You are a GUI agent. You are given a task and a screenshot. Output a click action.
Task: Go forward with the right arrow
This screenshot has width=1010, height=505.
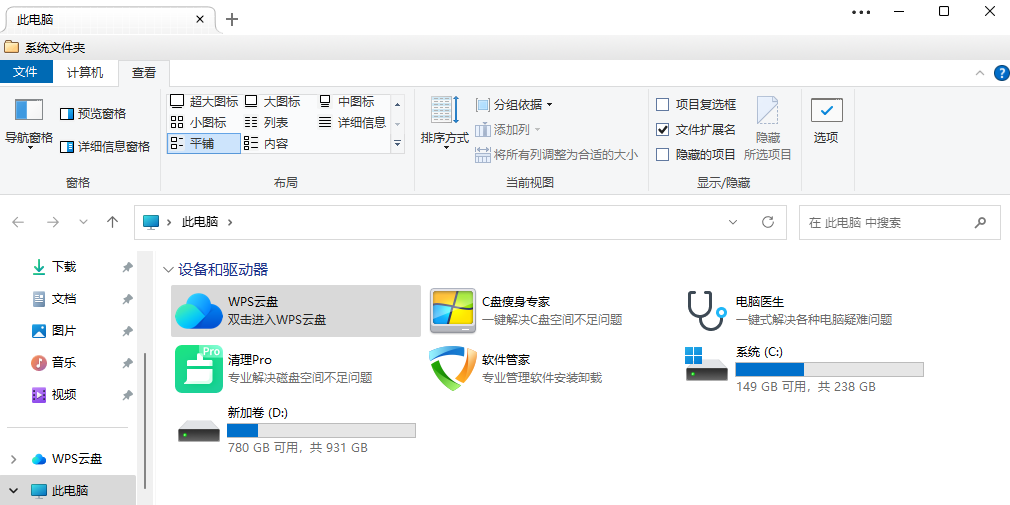click(x=53, y=222)
